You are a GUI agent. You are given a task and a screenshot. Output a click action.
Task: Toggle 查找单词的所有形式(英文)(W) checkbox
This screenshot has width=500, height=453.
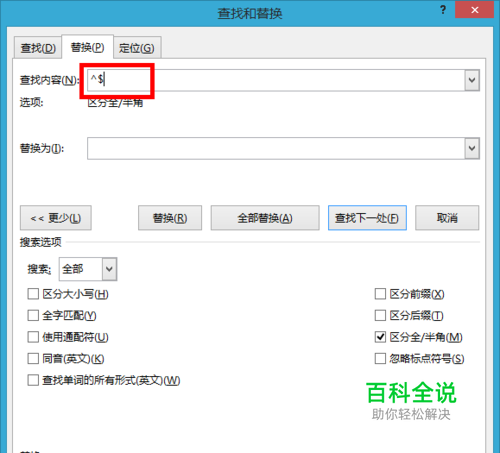33,380
